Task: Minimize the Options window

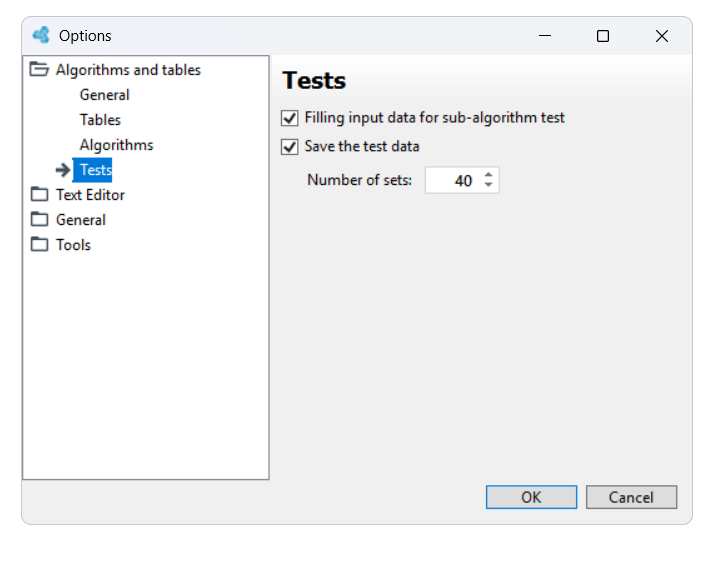Action: tap(545, 36)
